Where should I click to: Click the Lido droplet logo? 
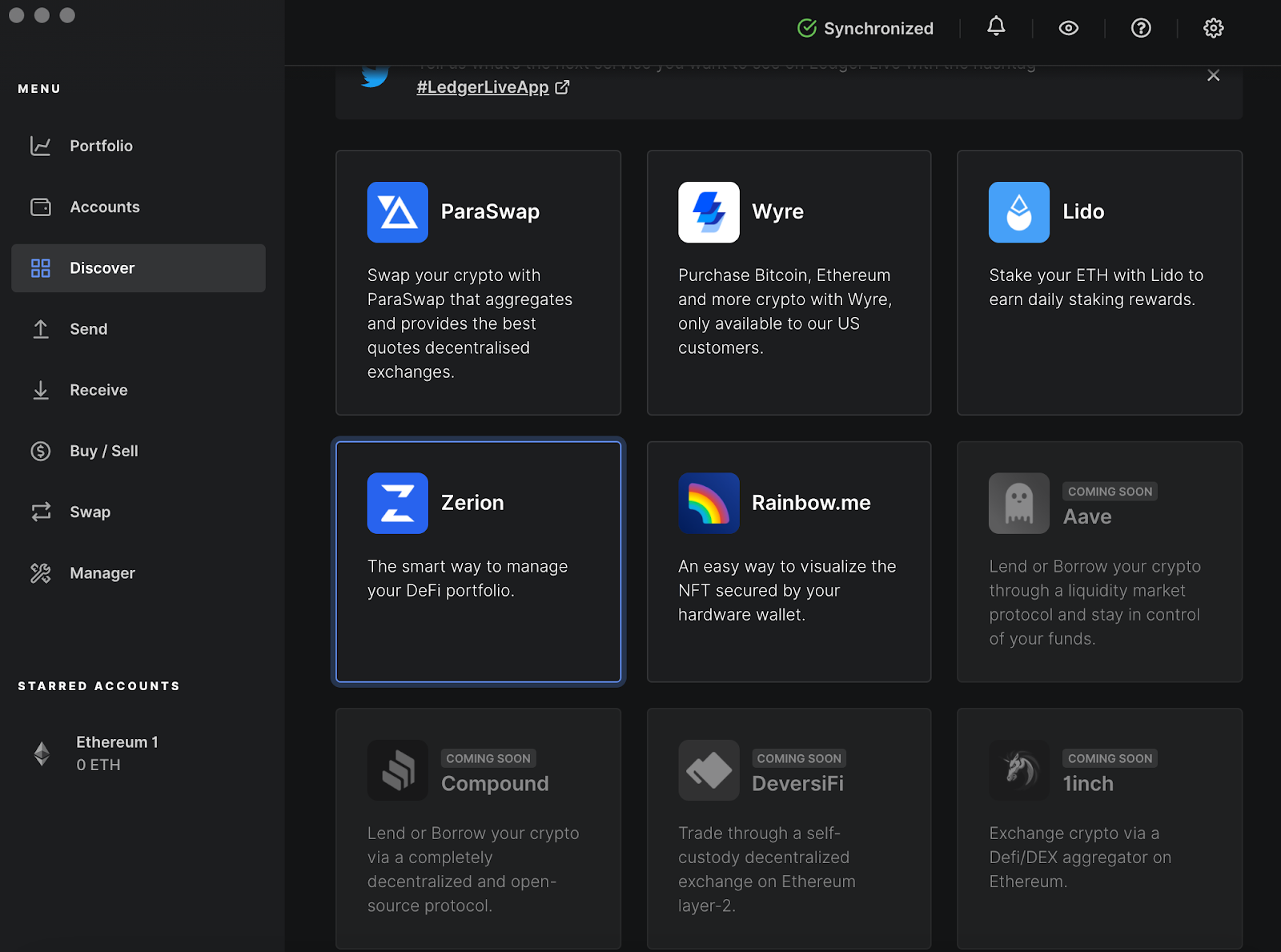pos(1019,212)
